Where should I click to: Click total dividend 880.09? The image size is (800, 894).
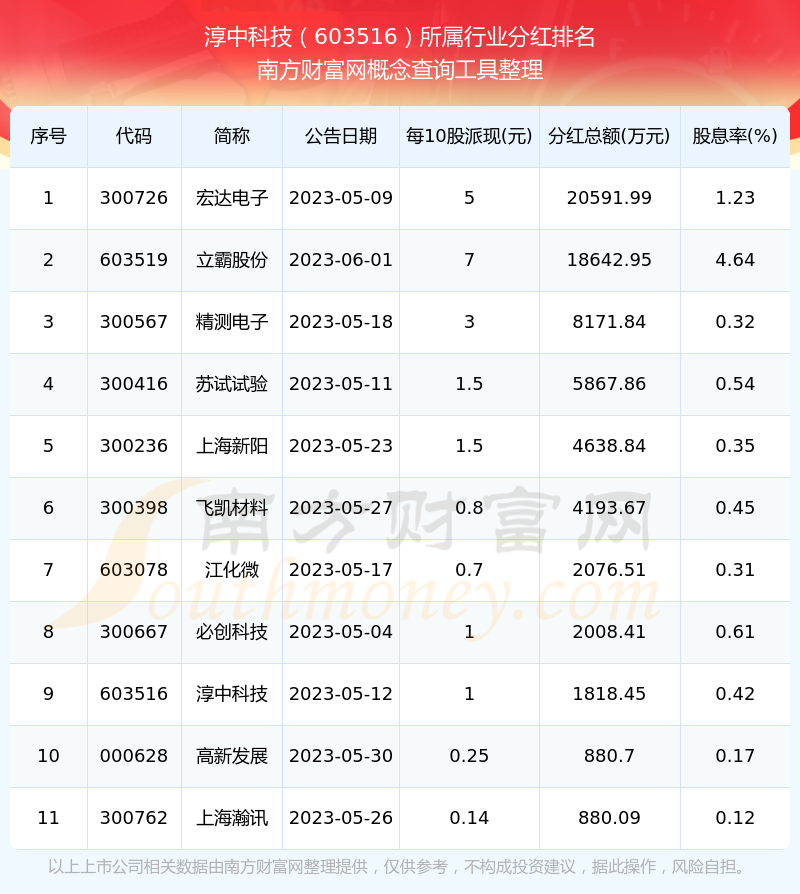point(609,818)
